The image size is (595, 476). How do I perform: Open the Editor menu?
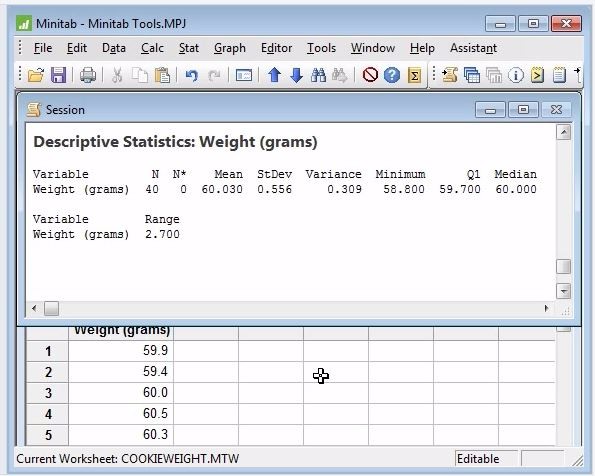pyautogui.click(x=276, y=48)
